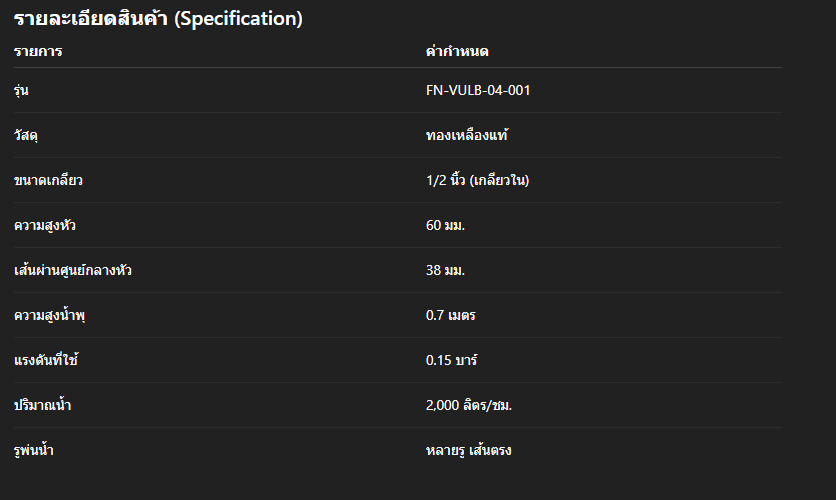
Task: Click the ค่ากำหนด column header
Action: pyautogui.click(x=457, y=51)
